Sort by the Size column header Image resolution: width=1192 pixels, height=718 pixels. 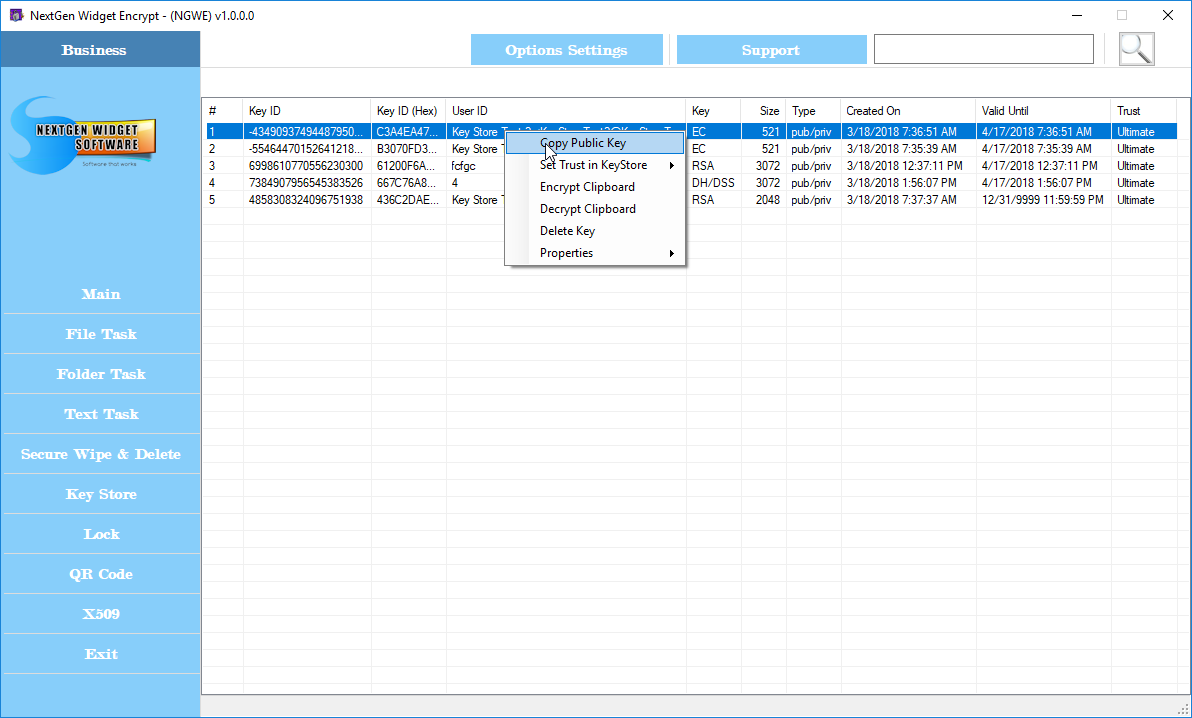763,111
